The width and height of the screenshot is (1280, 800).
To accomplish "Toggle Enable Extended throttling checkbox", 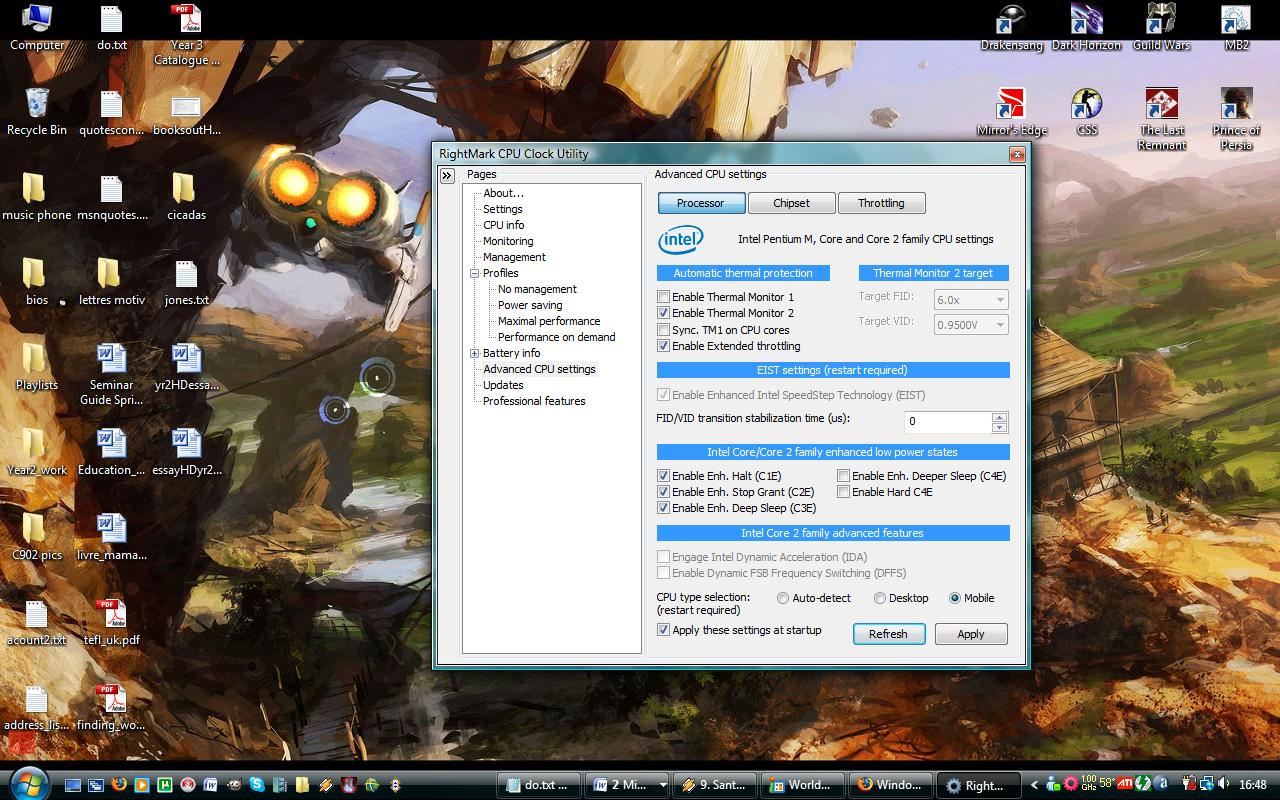I will click(x=663, y=346).
